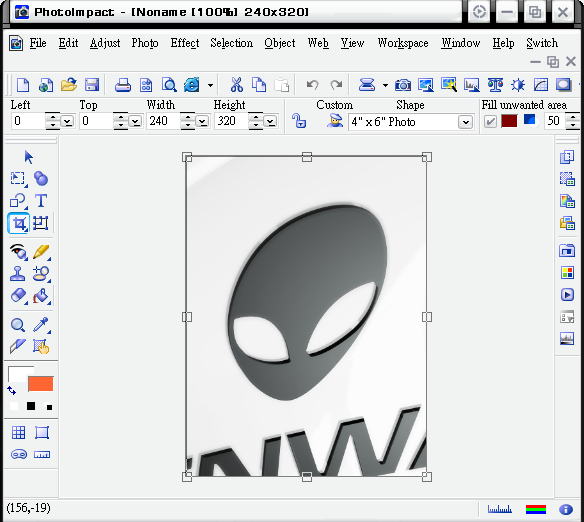This screenshot has height=522, width=584.
Task: Open the scanner icon in toolbar
Action: pos(367,85)
